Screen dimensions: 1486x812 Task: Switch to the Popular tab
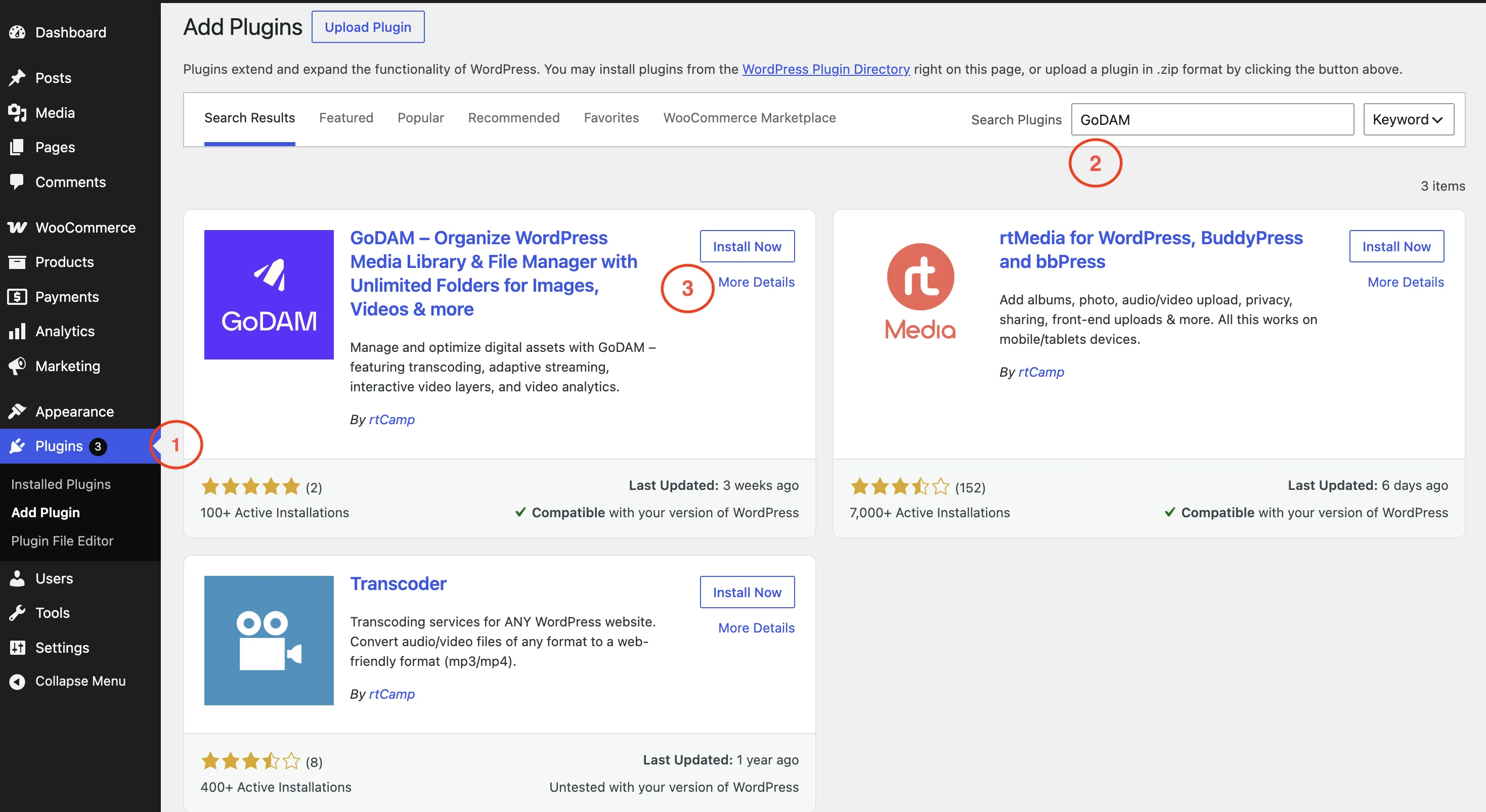coord(420,118)
